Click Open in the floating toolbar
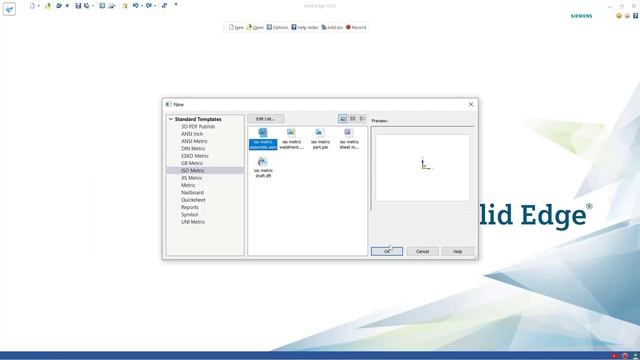The height and width of the screenshot is (360, 640). [255, 27]
